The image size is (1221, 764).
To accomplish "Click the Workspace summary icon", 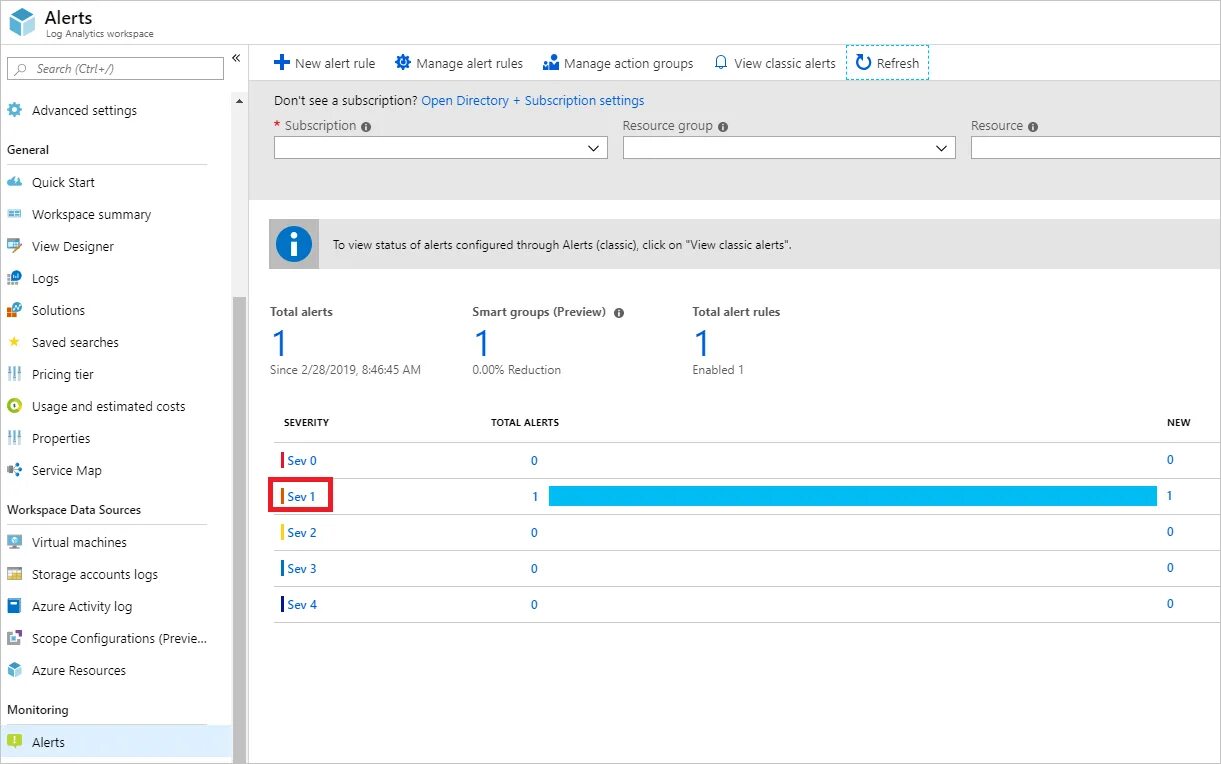I will click(14, 214).
